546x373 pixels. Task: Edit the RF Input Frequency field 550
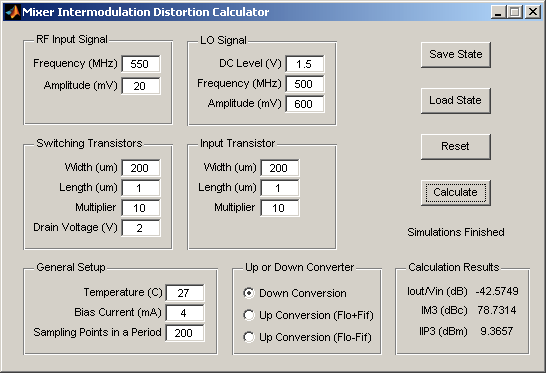pyautogui.click(x=141, y=64)
